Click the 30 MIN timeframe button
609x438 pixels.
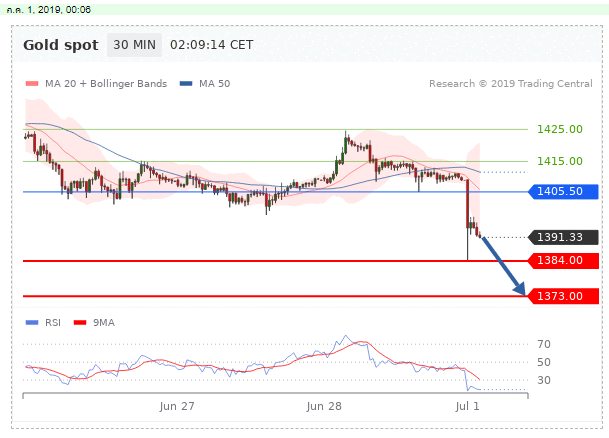(134, 45)
